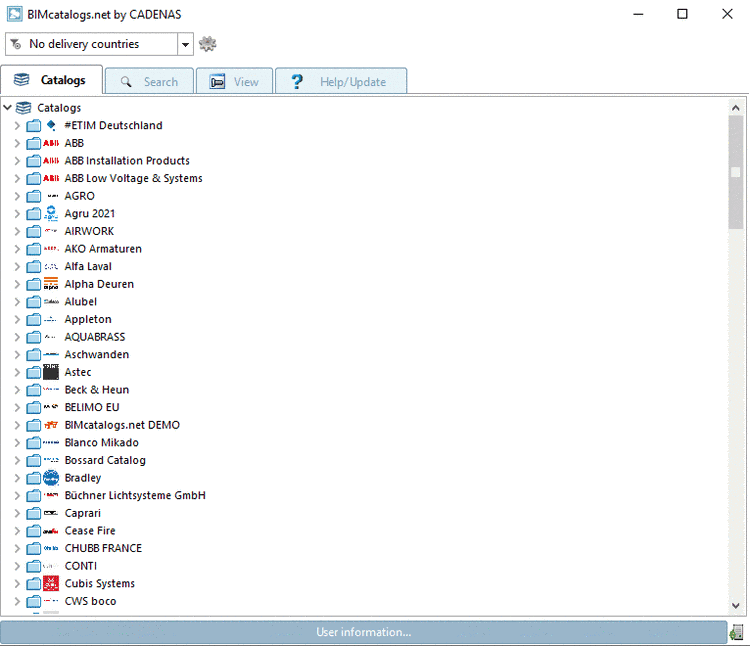The height and width of the screenshot is (646, 750).
Task: Switch to the Catalogs tab
Action: tap(51, 80)
